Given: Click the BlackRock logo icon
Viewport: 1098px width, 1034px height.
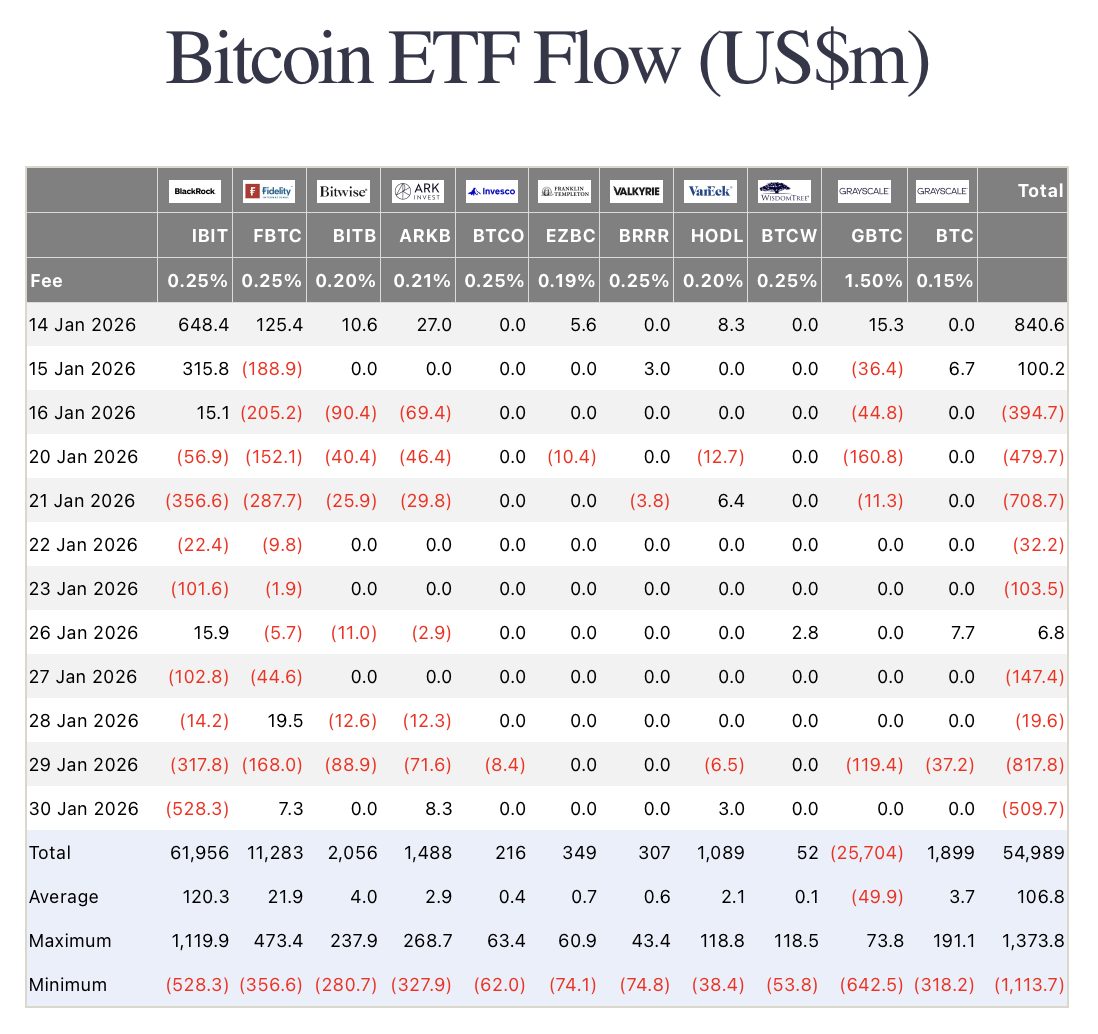Looking at the screenshot, I should [x=195, y=191].
